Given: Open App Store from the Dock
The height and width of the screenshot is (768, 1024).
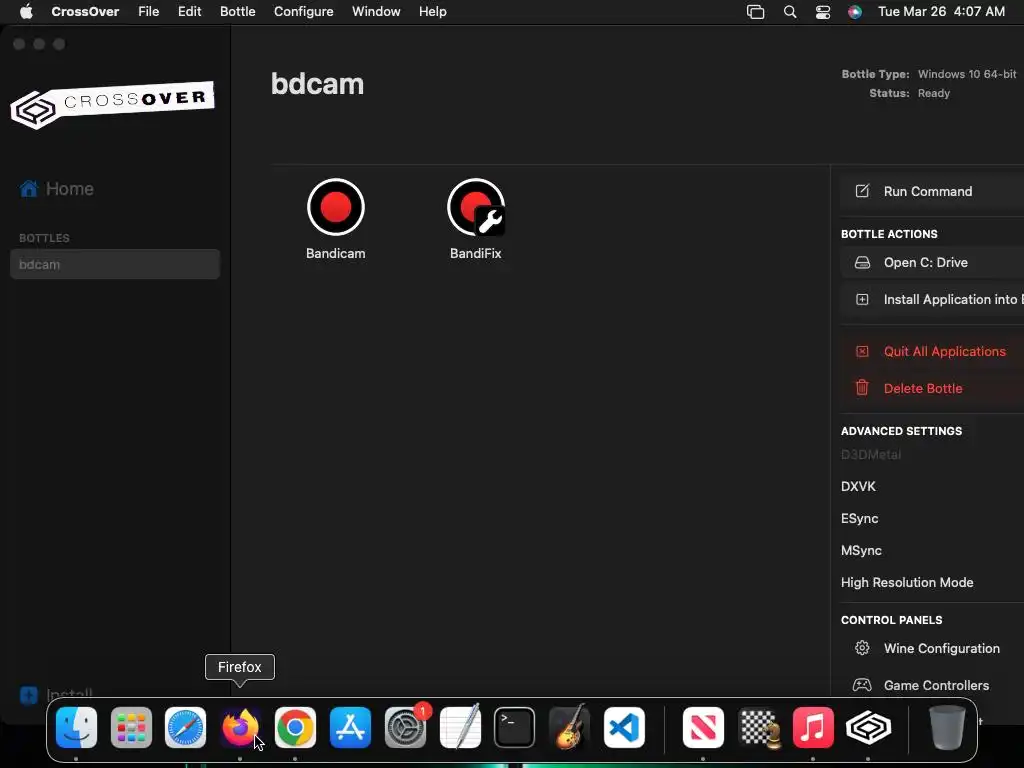Looking at the screenshot, I should [351, 728].
